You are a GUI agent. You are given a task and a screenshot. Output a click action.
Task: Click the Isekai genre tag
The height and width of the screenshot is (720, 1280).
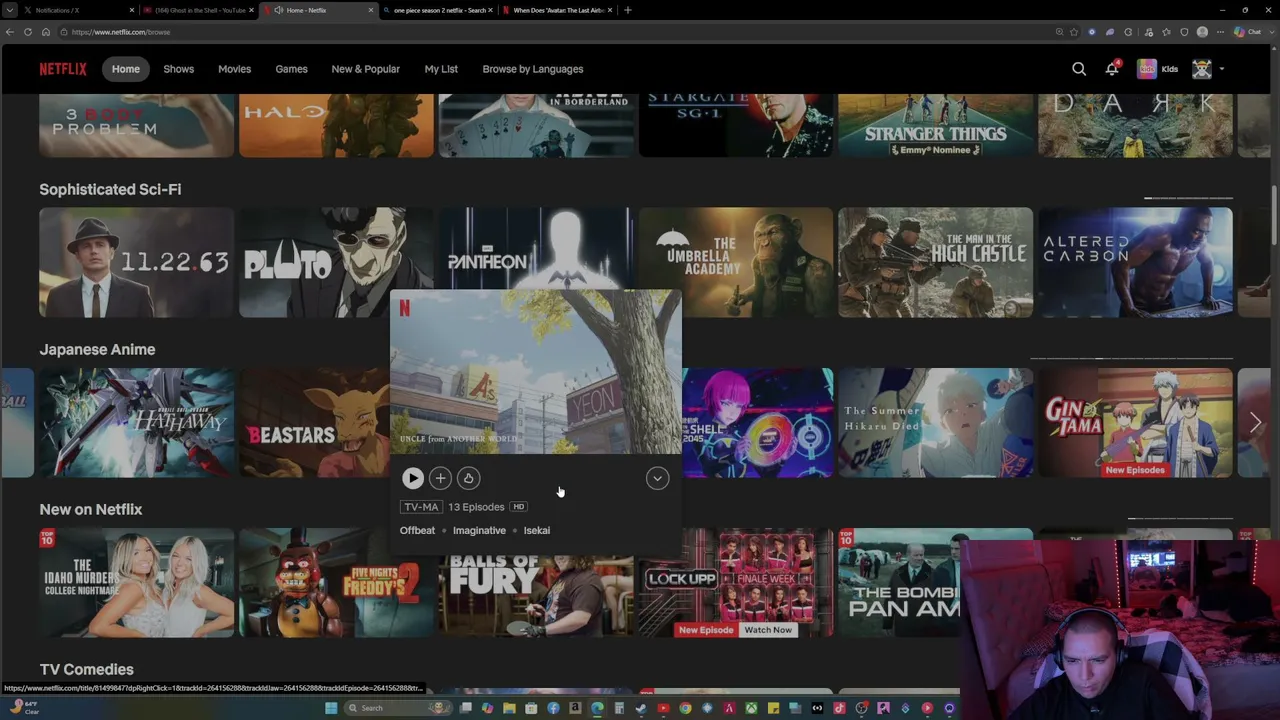537,530
